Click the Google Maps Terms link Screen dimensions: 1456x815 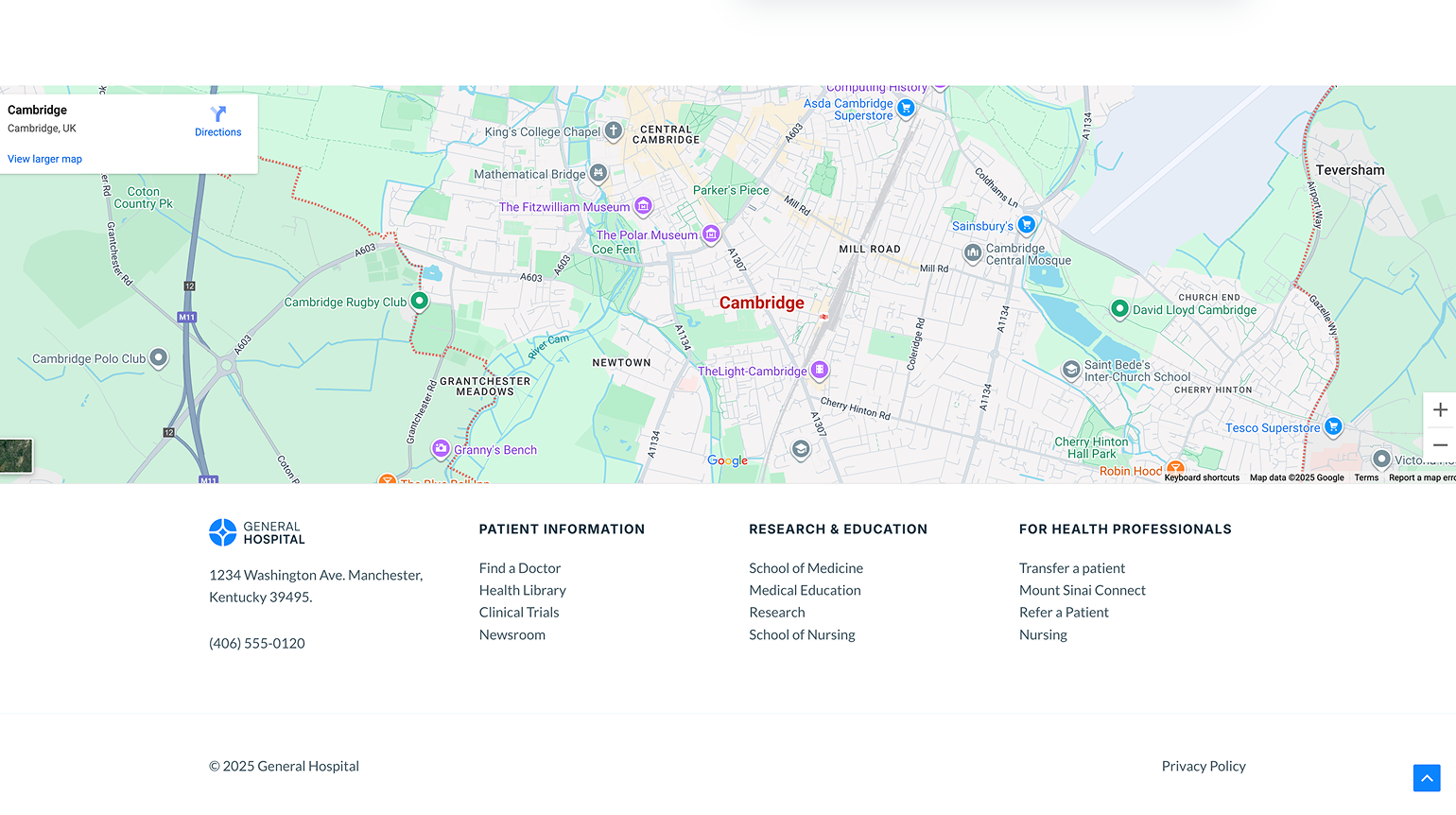1366,477
